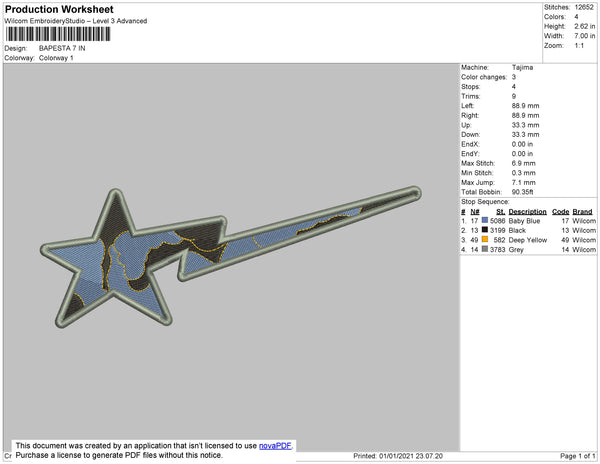The image size is (600, 464).
Task: Click the Grey thread color swatch
Action: [x=485, y=249]
